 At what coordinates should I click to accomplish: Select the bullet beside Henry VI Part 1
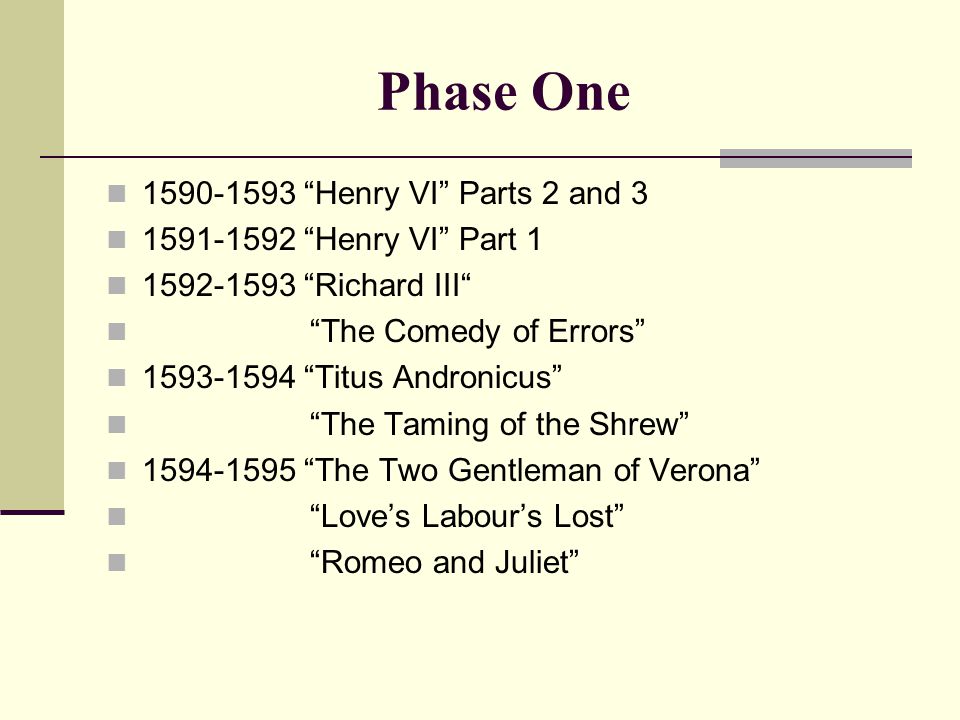point(117,240)
